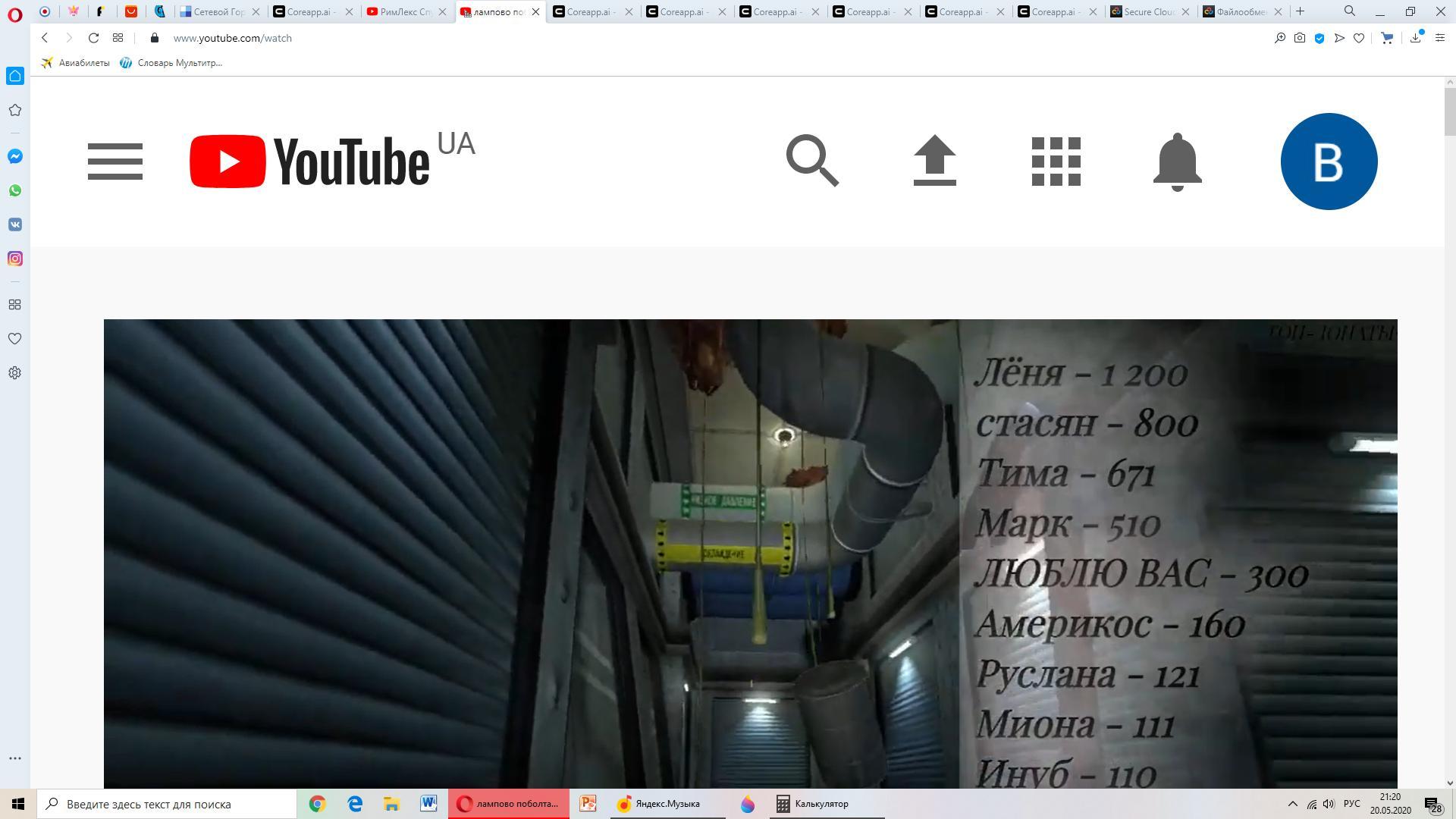
Task: Open Microsoft Word from the taskbar
Action: [x=428, y=804]
